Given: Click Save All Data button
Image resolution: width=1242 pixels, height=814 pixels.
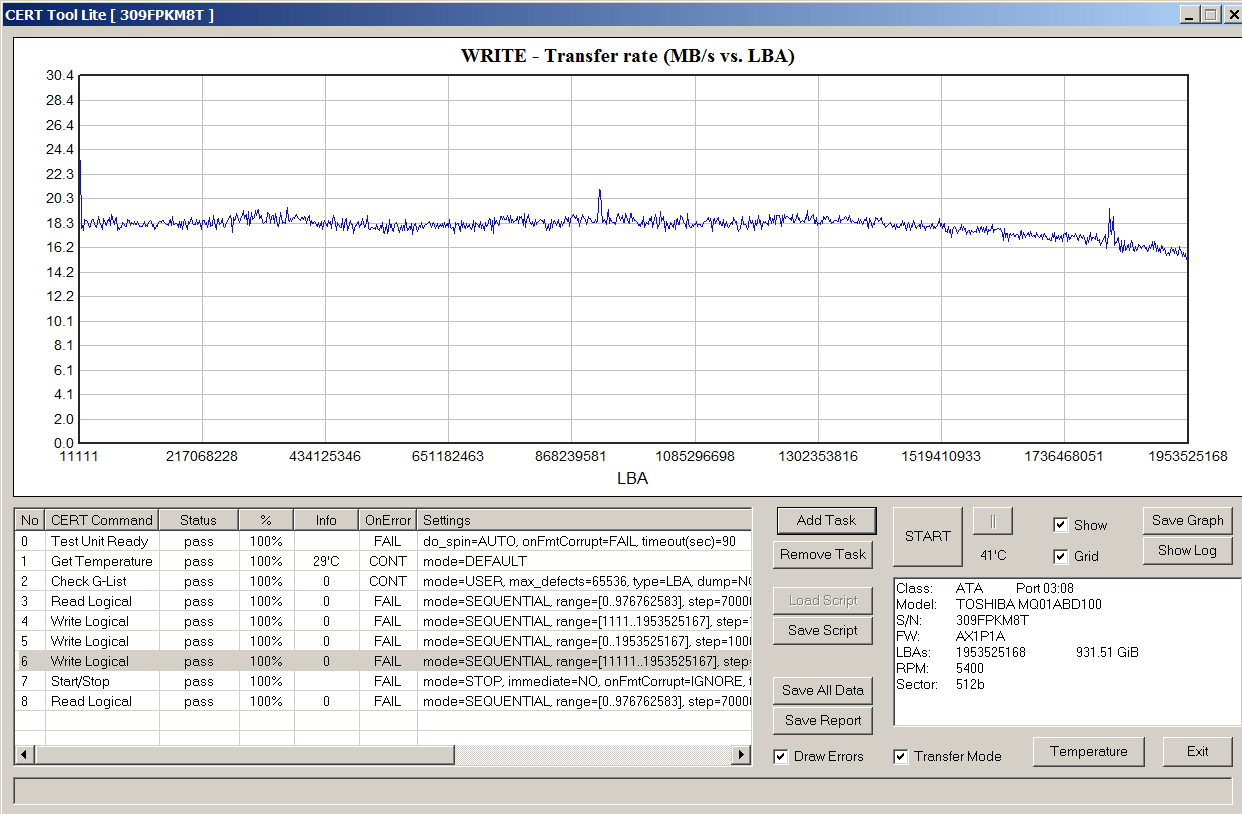Looking at the screenshot, I should [x=823, y=690].
